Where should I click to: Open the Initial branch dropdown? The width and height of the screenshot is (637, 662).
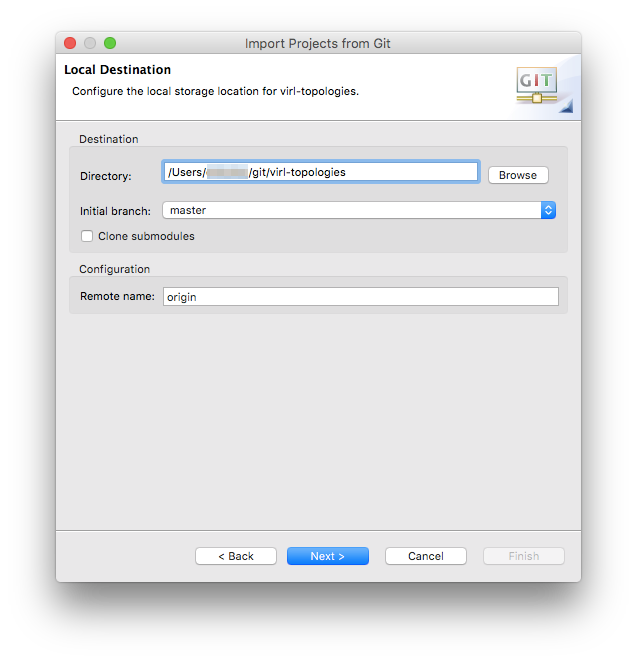359,210
